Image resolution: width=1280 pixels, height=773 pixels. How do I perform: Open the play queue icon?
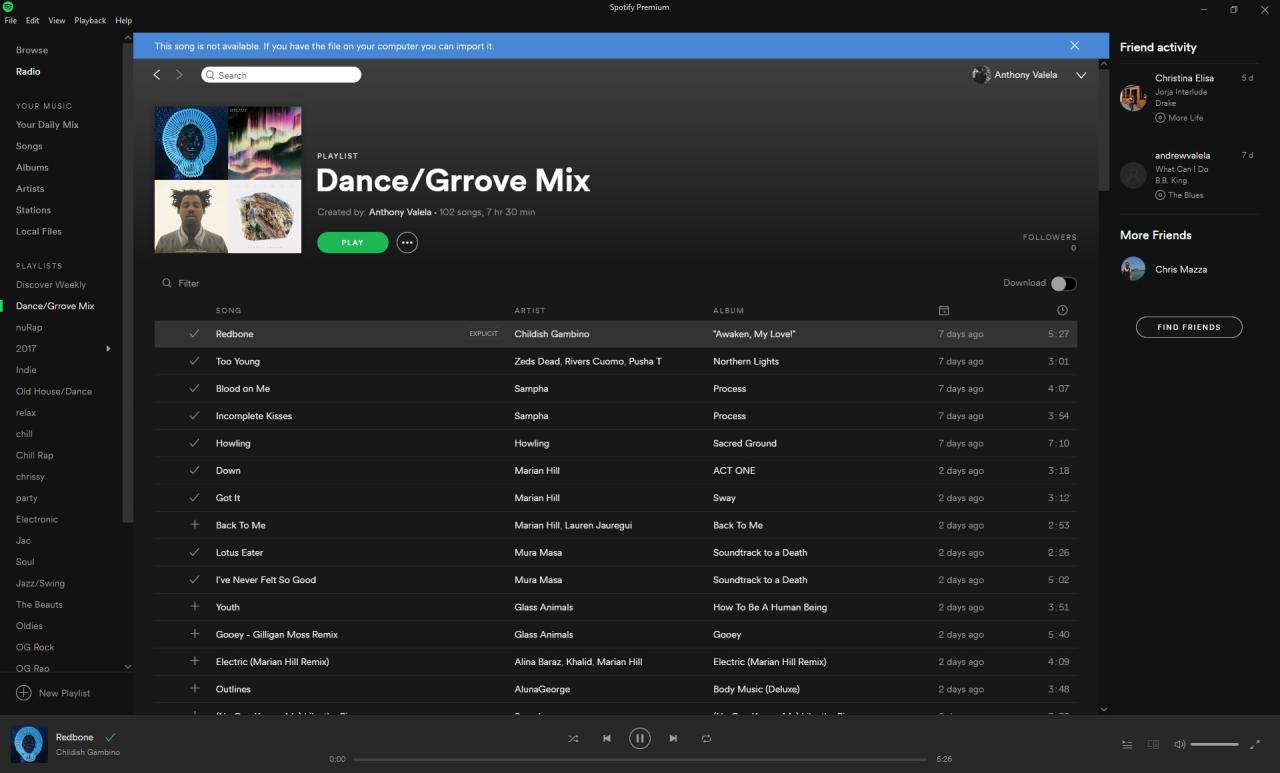1127,744
